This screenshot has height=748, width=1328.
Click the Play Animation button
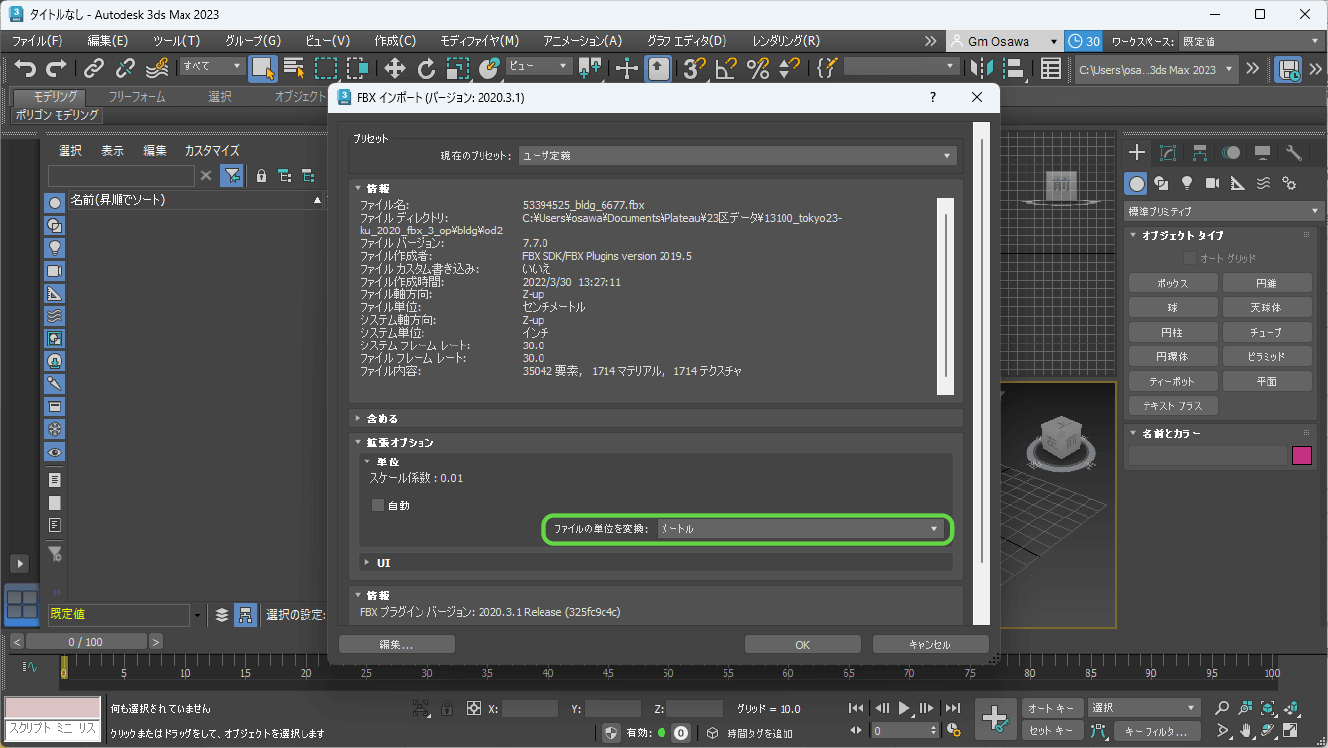pyautogui.click(x=904, y=708)
